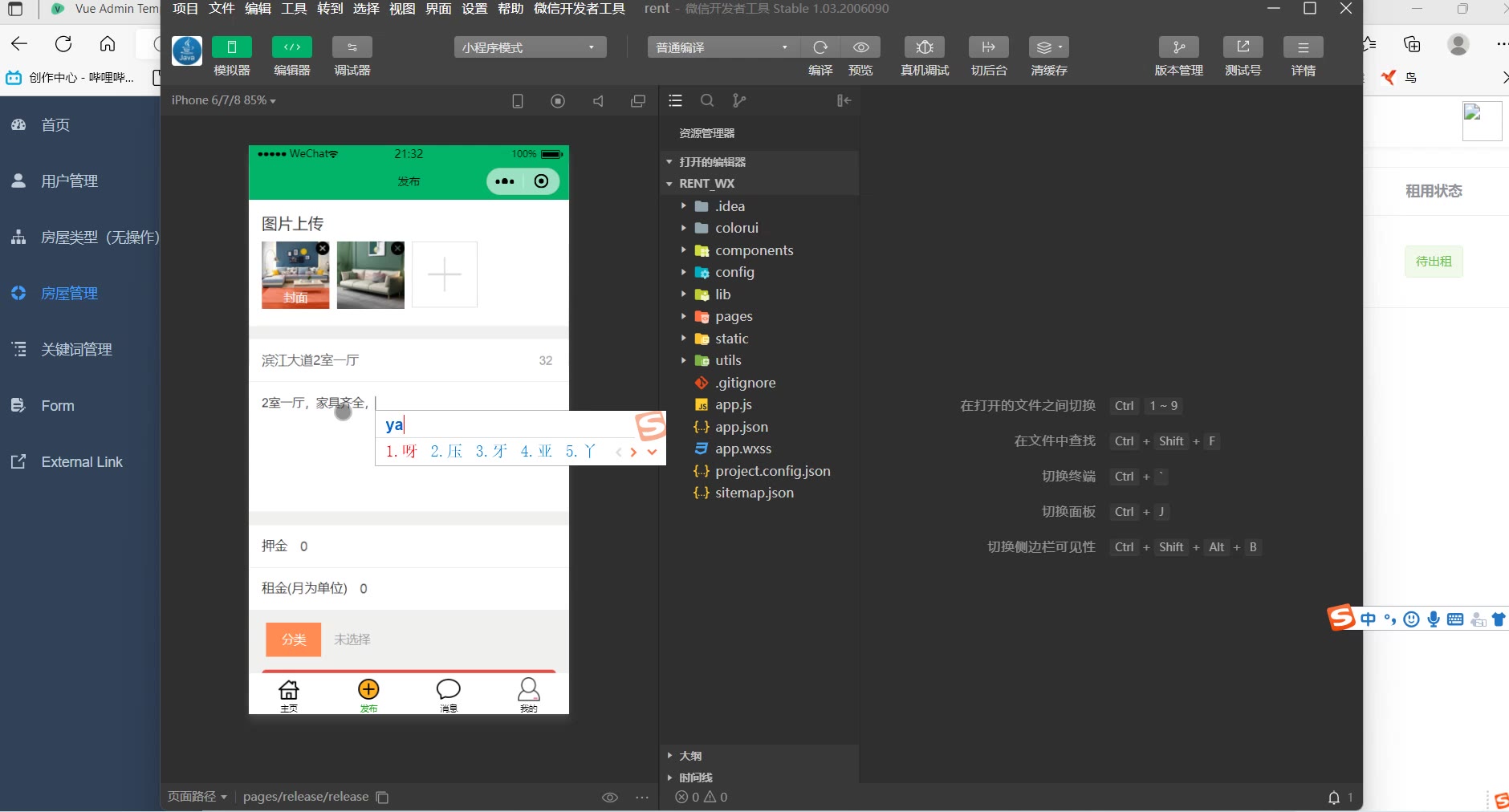
Task: Open the 工具 menu
Action: pos(294,9)
